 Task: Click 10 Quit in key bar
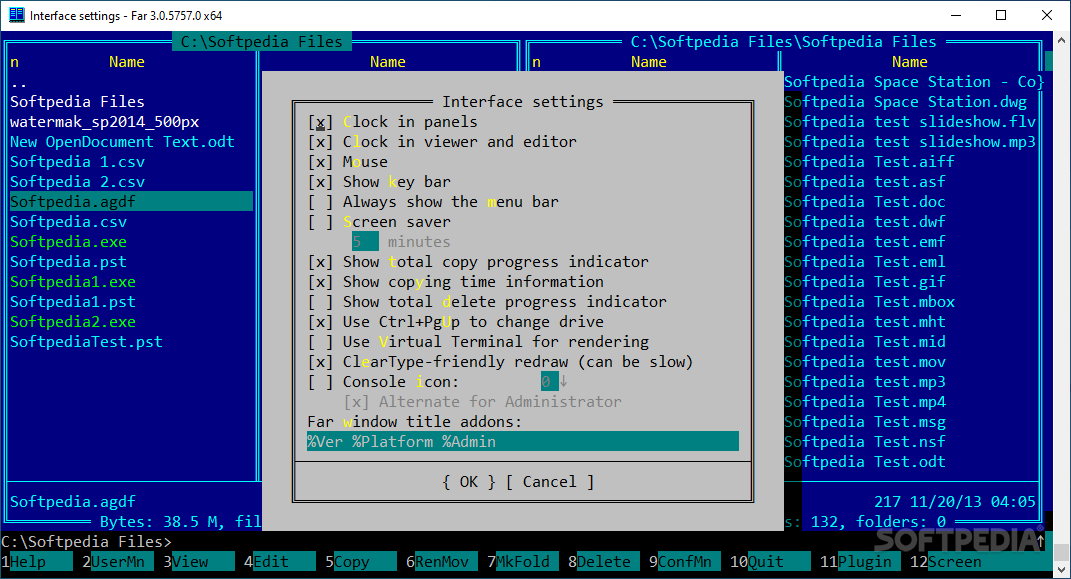(x=770, y=562)
